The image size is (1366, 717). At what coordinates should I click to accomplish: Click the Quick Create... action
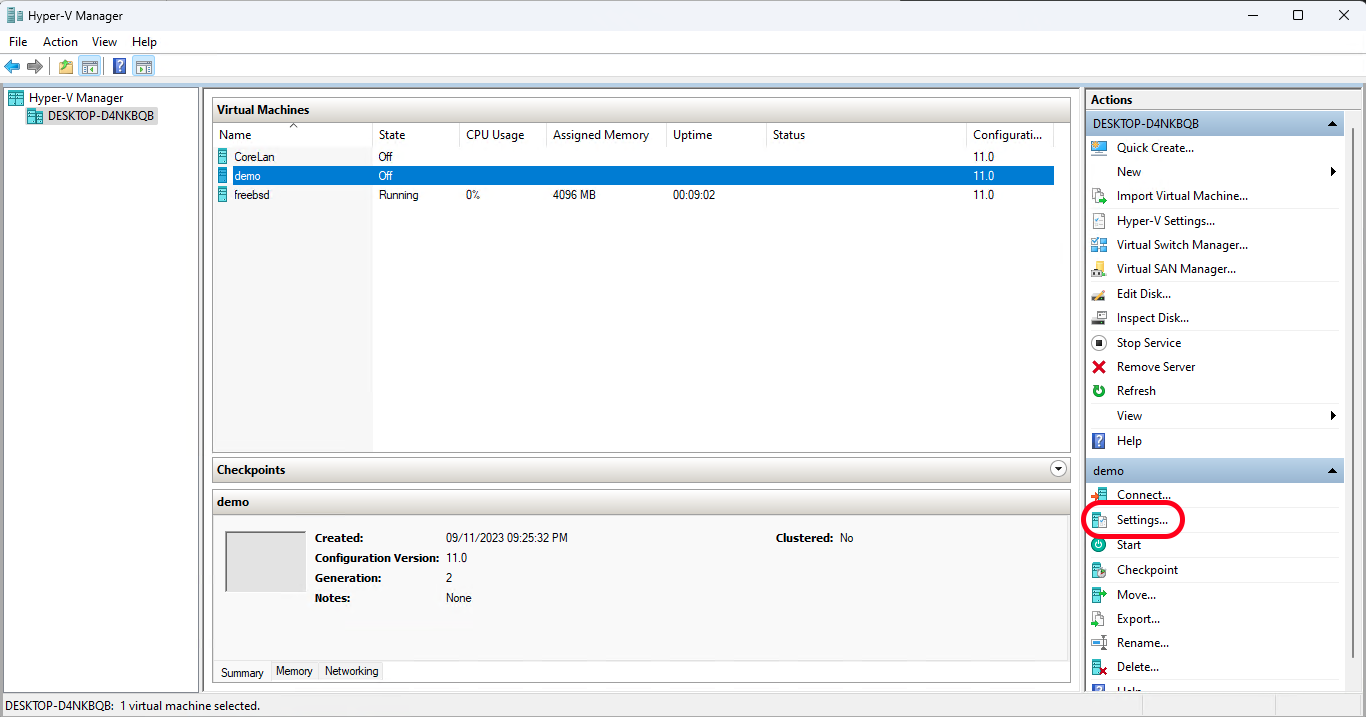click(x=1155, y=148)
